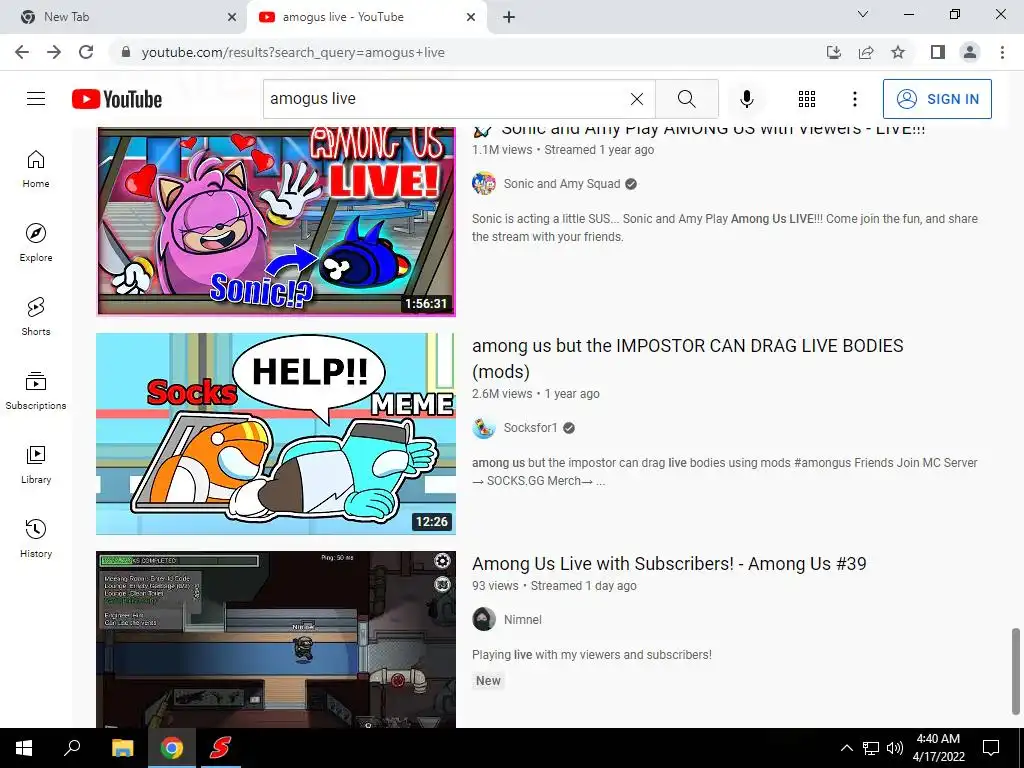The width and height of the screenshot is (1024, 768).
Task: Open YouTube settings three-dot menu
Action: [854, 99]
